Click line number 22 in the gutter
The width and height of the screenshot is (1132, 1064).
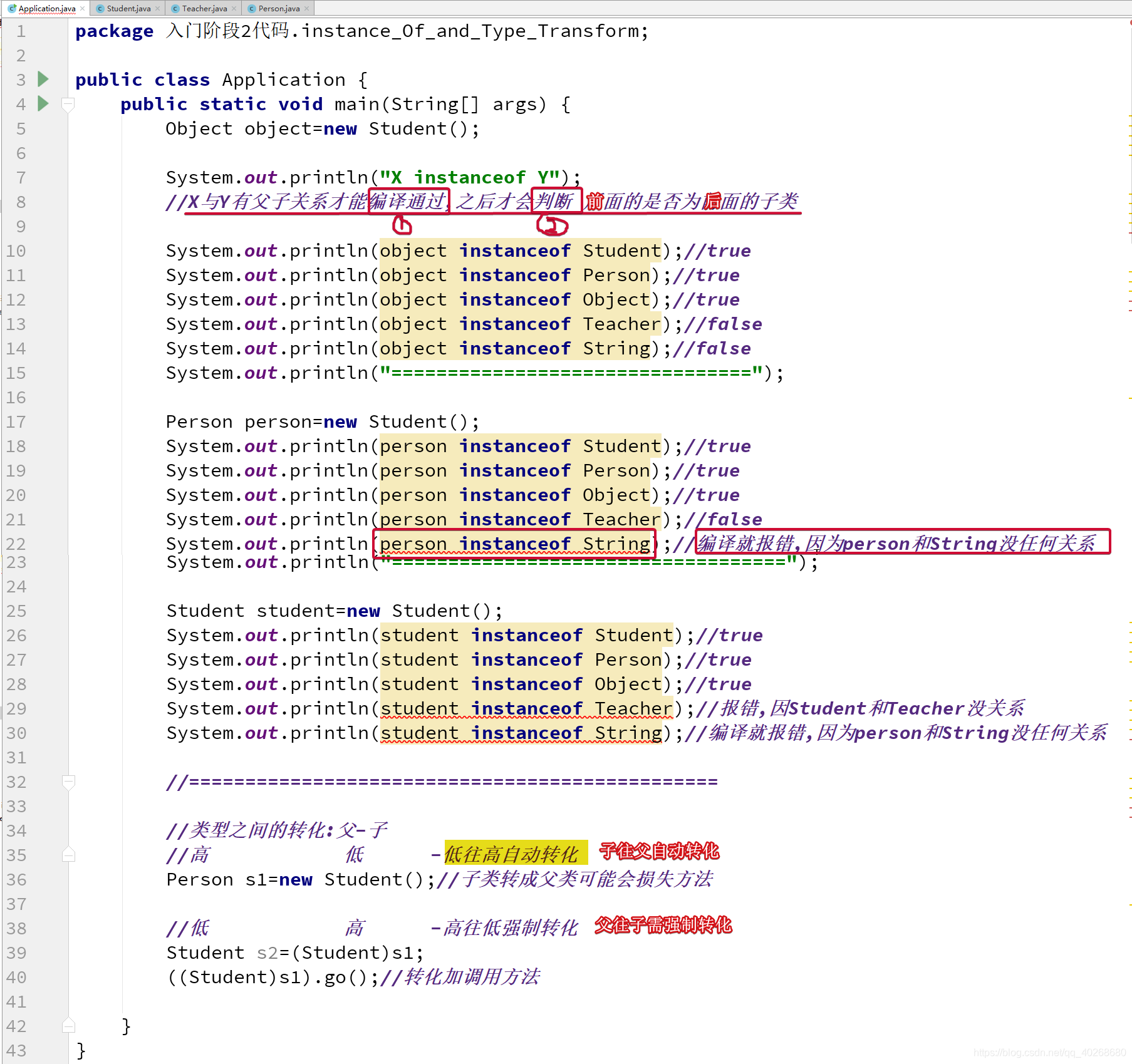[x=16, y=544]
